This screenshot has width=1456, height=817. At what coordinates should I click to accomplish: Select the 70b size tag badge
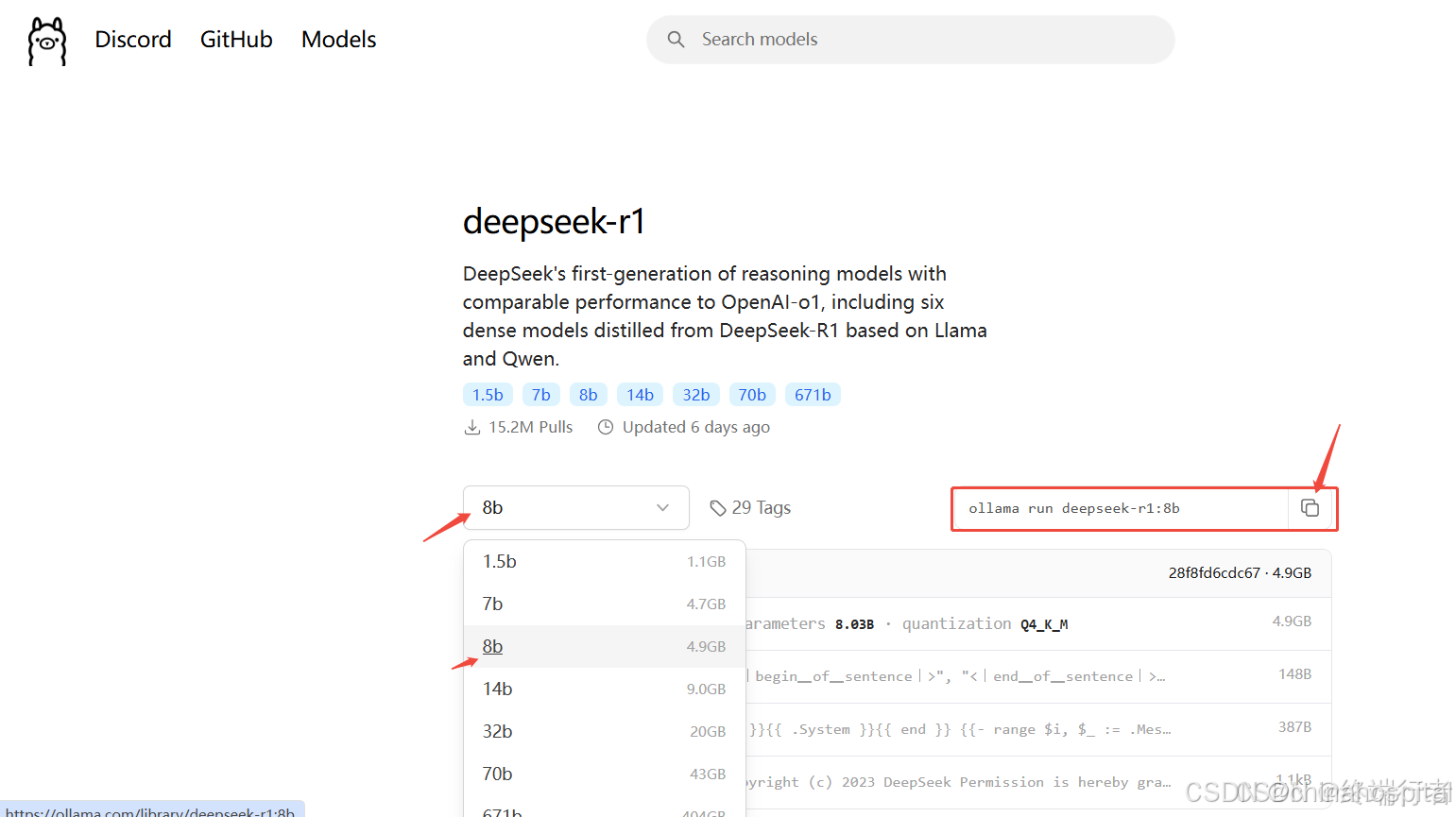coord(752,395)
